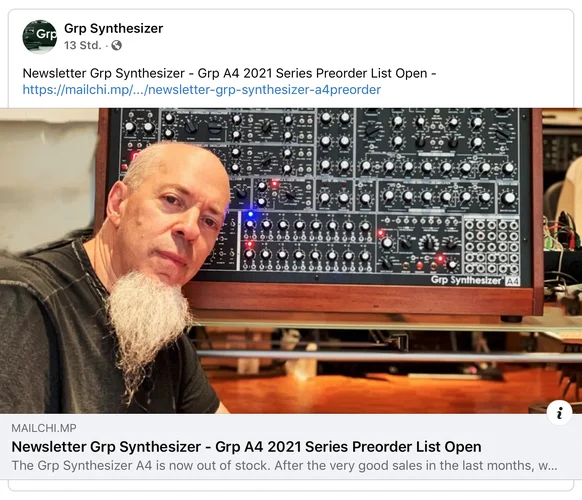Select the post caption text above the URL
This screenshot has height=500, width=582.
(x=229, y=73)
